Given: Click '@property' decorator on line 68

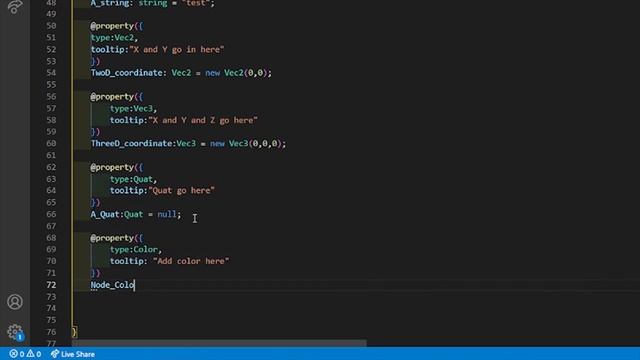Looking at the screenshot, I should click(112, 238).
